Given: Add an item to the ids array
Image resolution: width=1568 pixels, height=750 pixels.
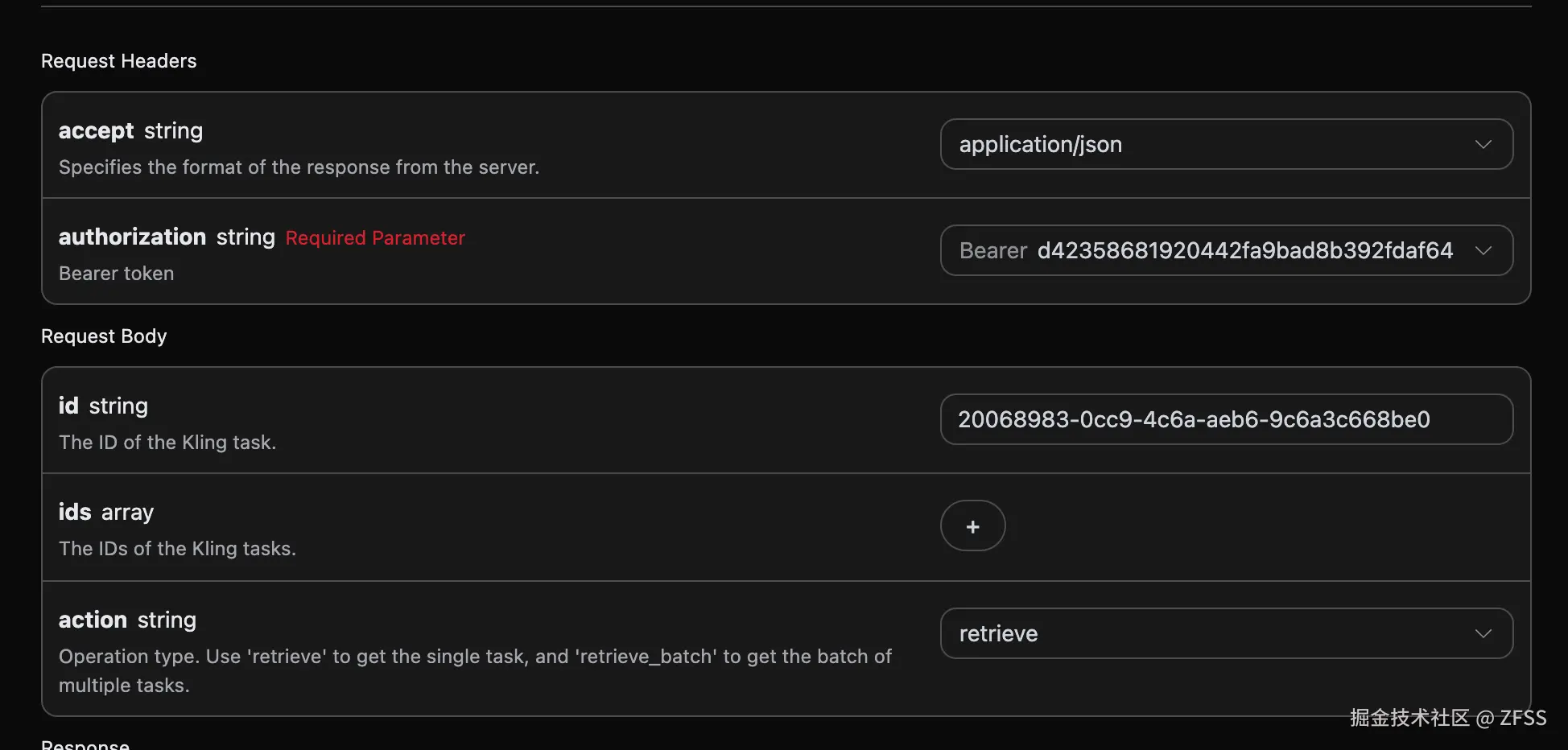Looking at the screenshot, I should [x=972, y=526].
